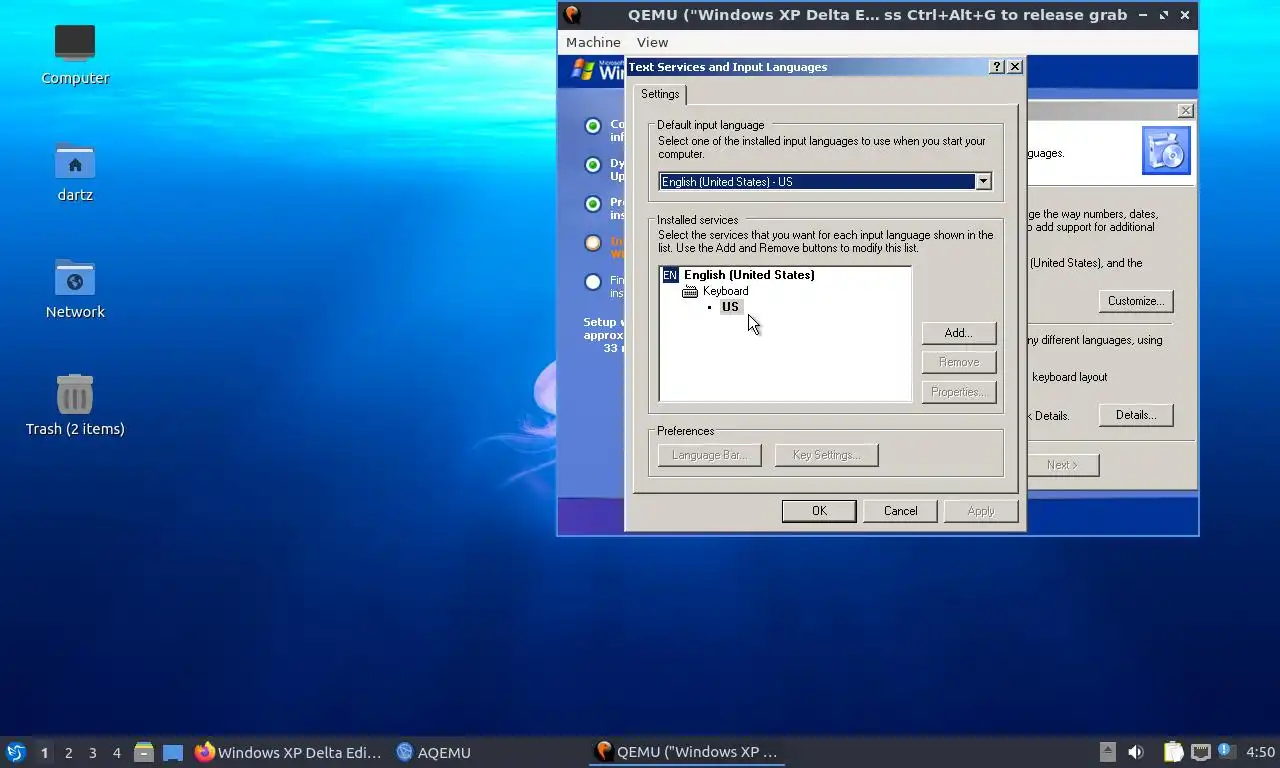Confirm the dialog with OK
The width and height of the screenshot is (1280, 768).
click(x=819, y=511)
